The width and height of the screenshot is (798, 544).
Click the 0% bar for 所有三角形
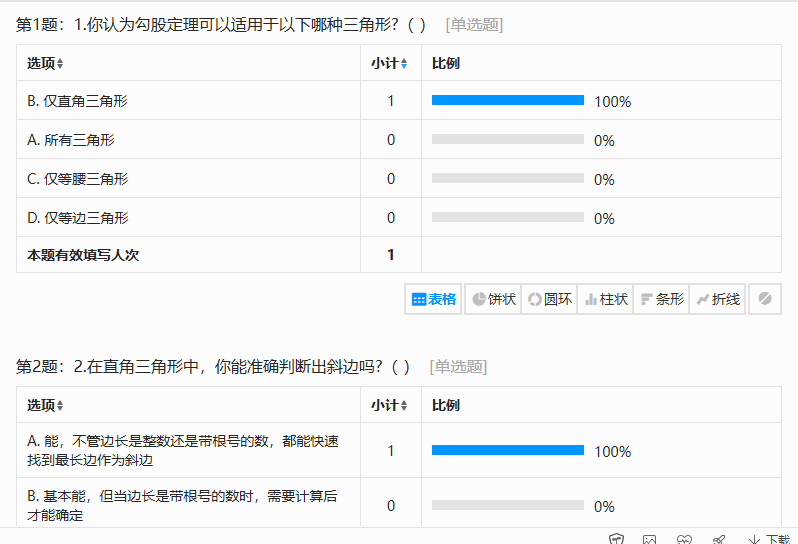point(507,140)
